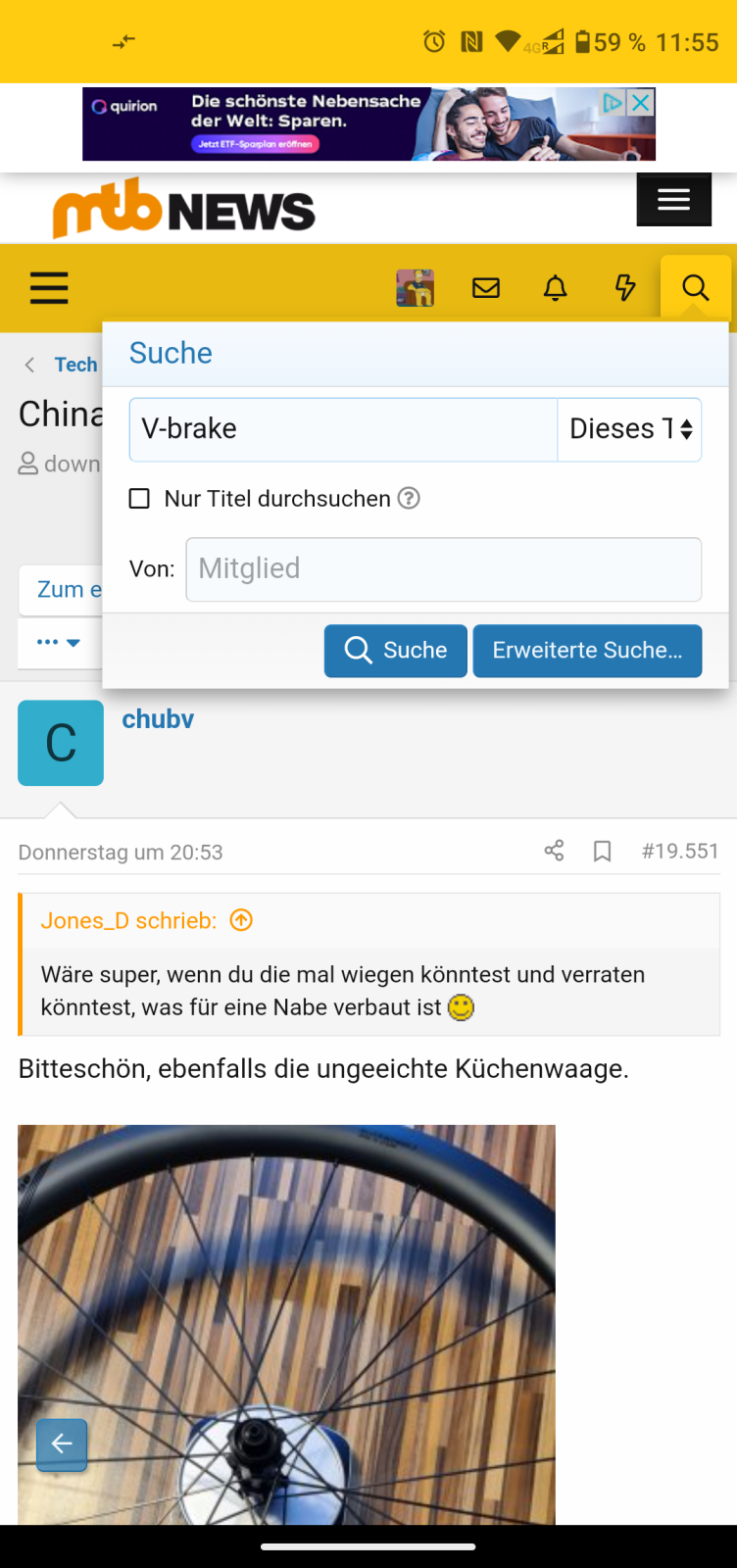Viewport: 737px width, 1568px height.
Task: Enable Nur Titel durchsuchen checkbox
Action: [x=140, y=499]
